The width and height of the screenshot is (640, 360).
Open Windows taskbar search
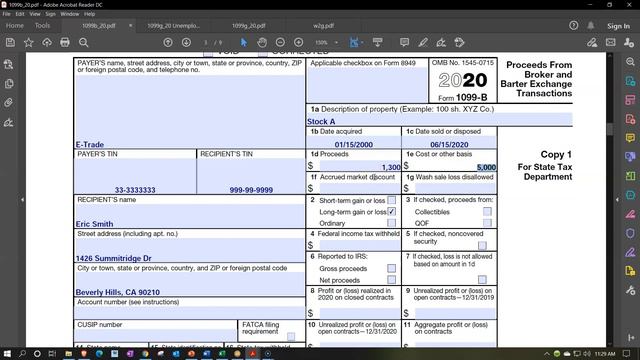22,353
